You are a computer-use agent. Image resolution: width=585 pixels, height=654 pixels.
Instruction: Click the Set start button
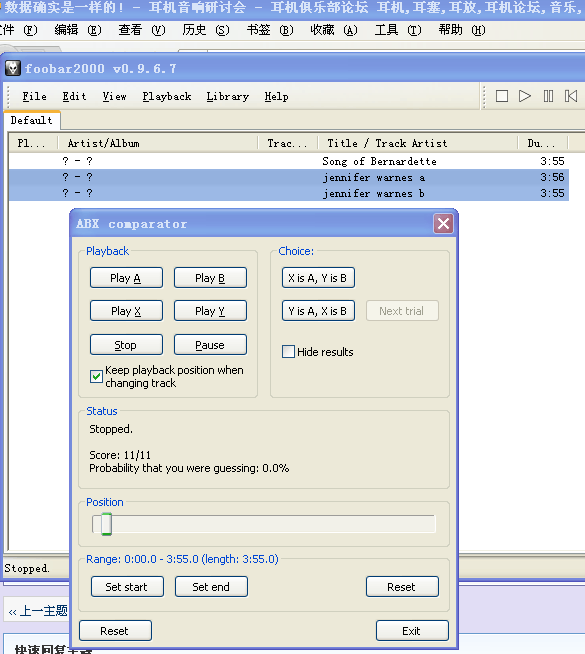pyautogui.click(x=127, y=587)
